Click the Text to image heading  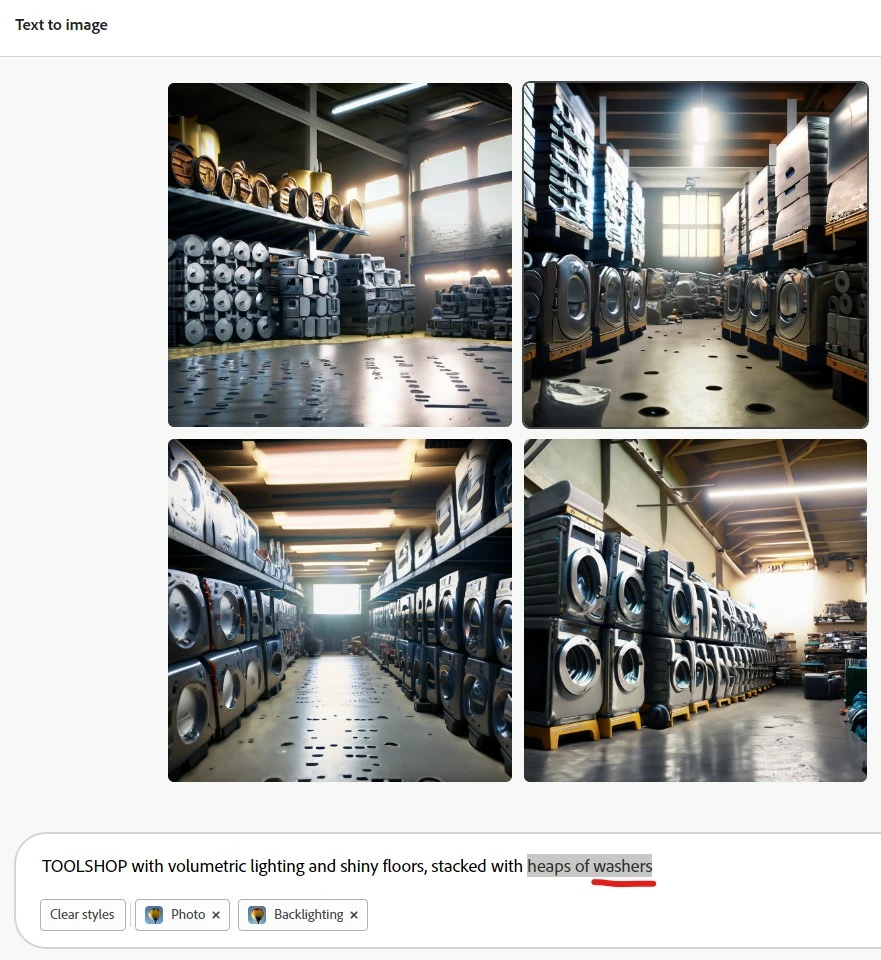click(x=61, y=25)
